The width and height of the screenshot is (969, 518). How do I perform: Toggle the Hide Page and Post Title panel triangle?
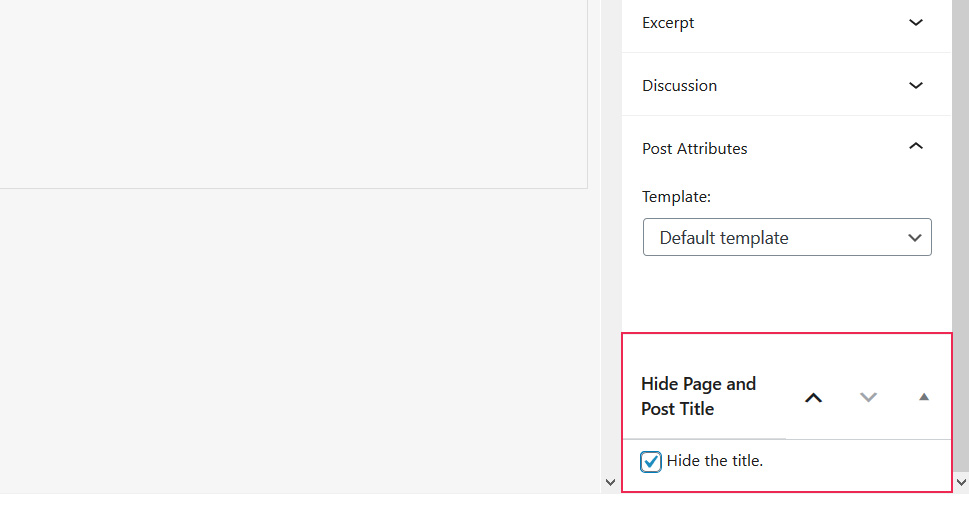[x=924, y=397]
